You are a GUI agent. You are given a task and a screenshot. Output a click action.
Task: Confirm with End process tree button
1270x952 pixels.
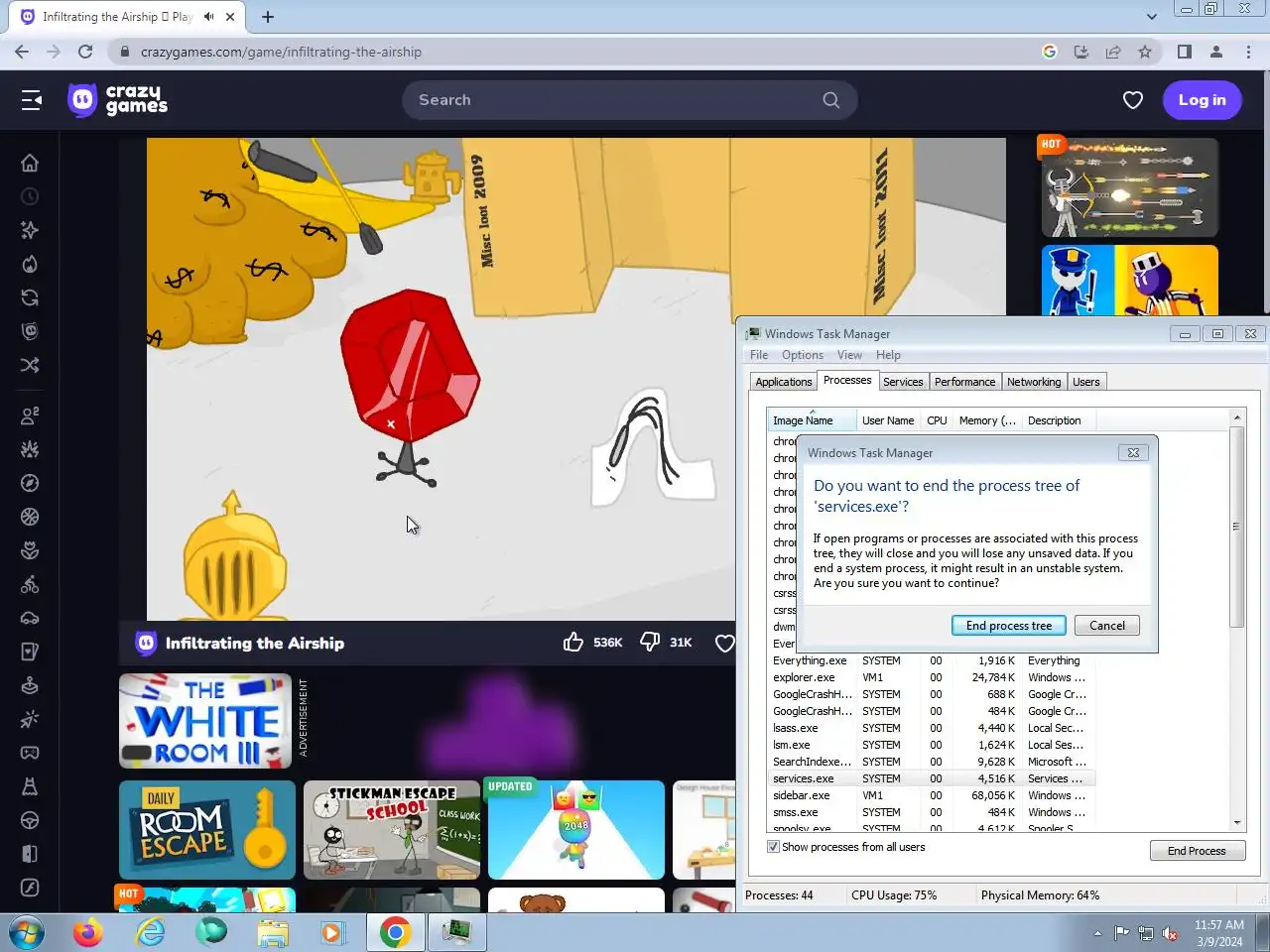tap(1009, 626)
